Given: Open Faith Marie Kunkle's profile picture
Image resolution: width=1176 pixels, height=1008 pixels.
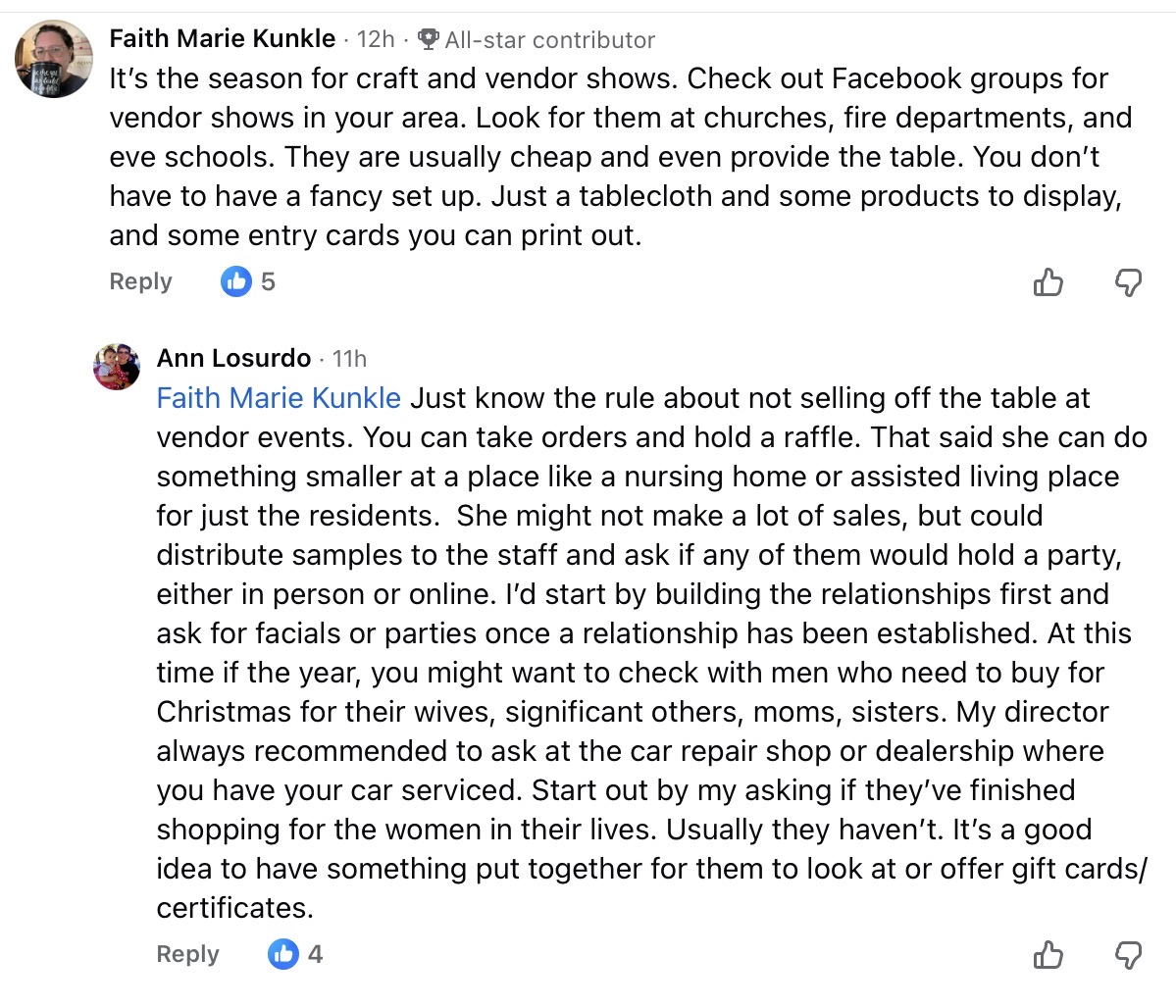Looking at the screenshot, I should [54, 58].
